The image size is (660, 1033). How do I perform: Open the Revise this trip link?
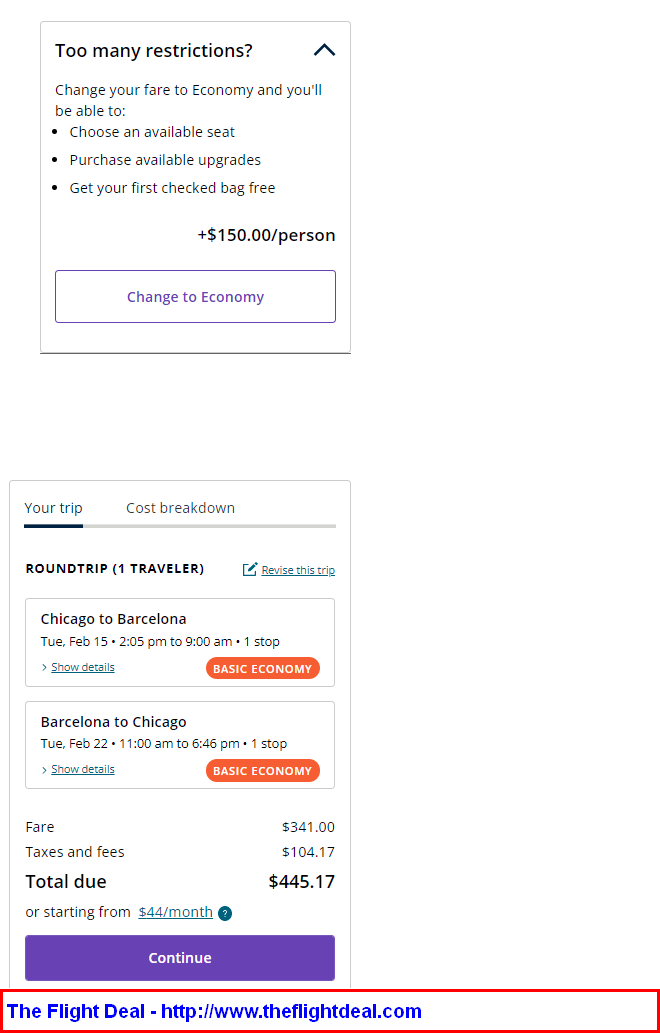[298, 570]
